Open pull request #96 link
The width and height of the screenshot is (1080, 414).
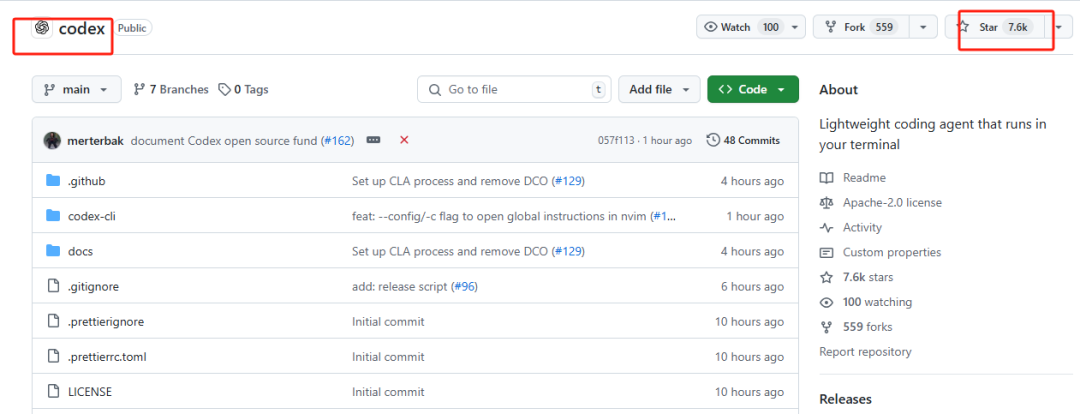[x=464, y=287]
